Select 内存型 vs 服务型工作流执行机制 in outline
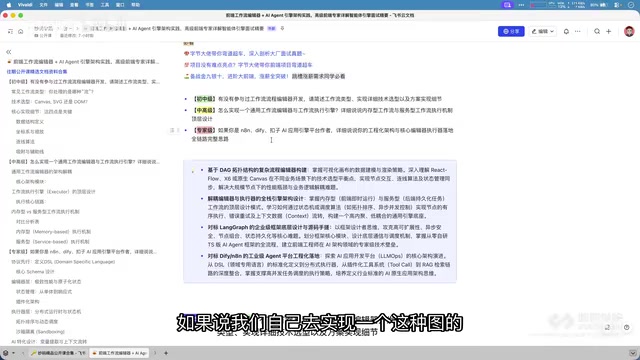 pos(45,212)
